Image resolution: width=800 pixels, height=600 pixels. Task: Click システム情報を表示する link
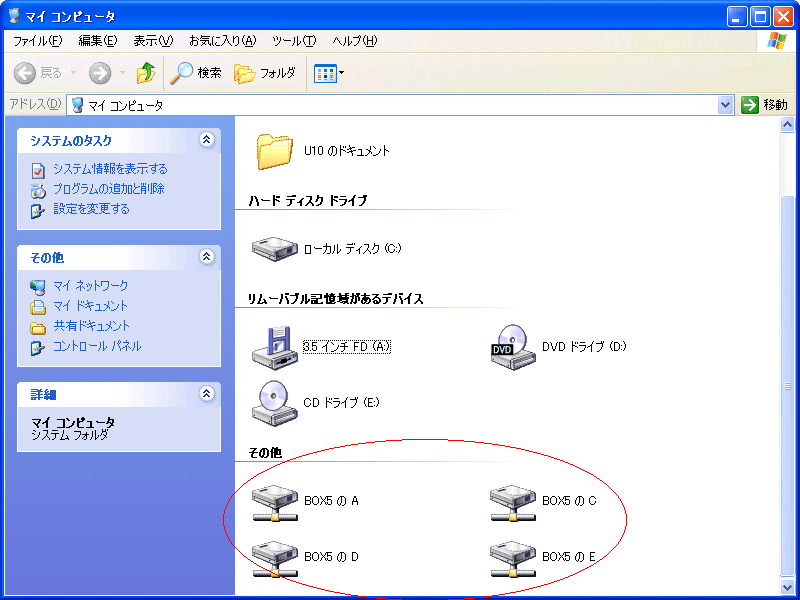tap(110, 169)
